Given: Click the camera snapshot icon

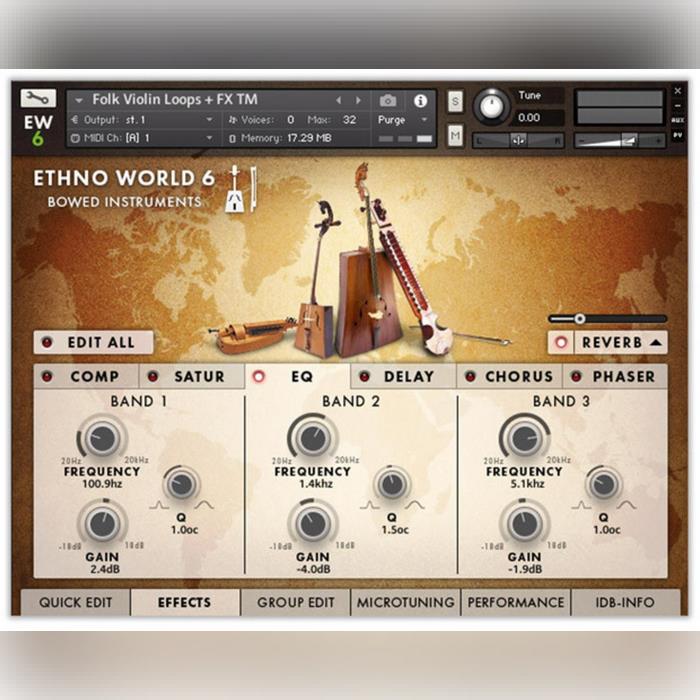Looking at the screenshot, I should click(388, 100).
